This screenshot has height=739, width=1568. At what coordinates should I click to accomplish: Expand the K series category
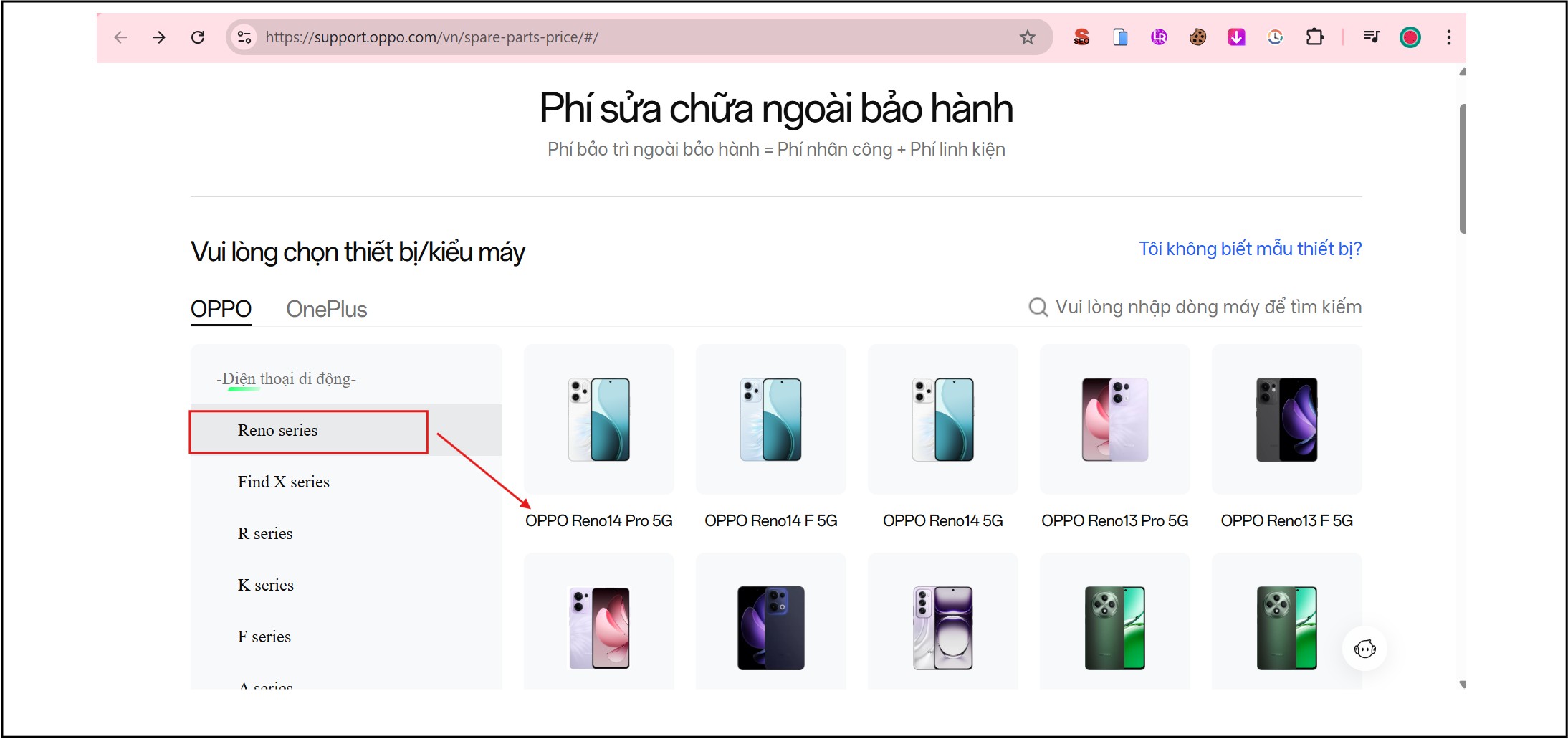click(x=265, y=585)
